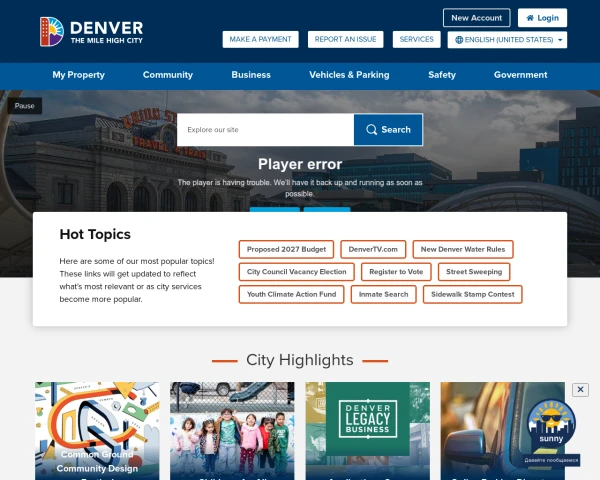Open the Vehicles & Parking menu
The width and height of the screenshot is (600, 480).
pyautogui.click(x=349, y=75)
